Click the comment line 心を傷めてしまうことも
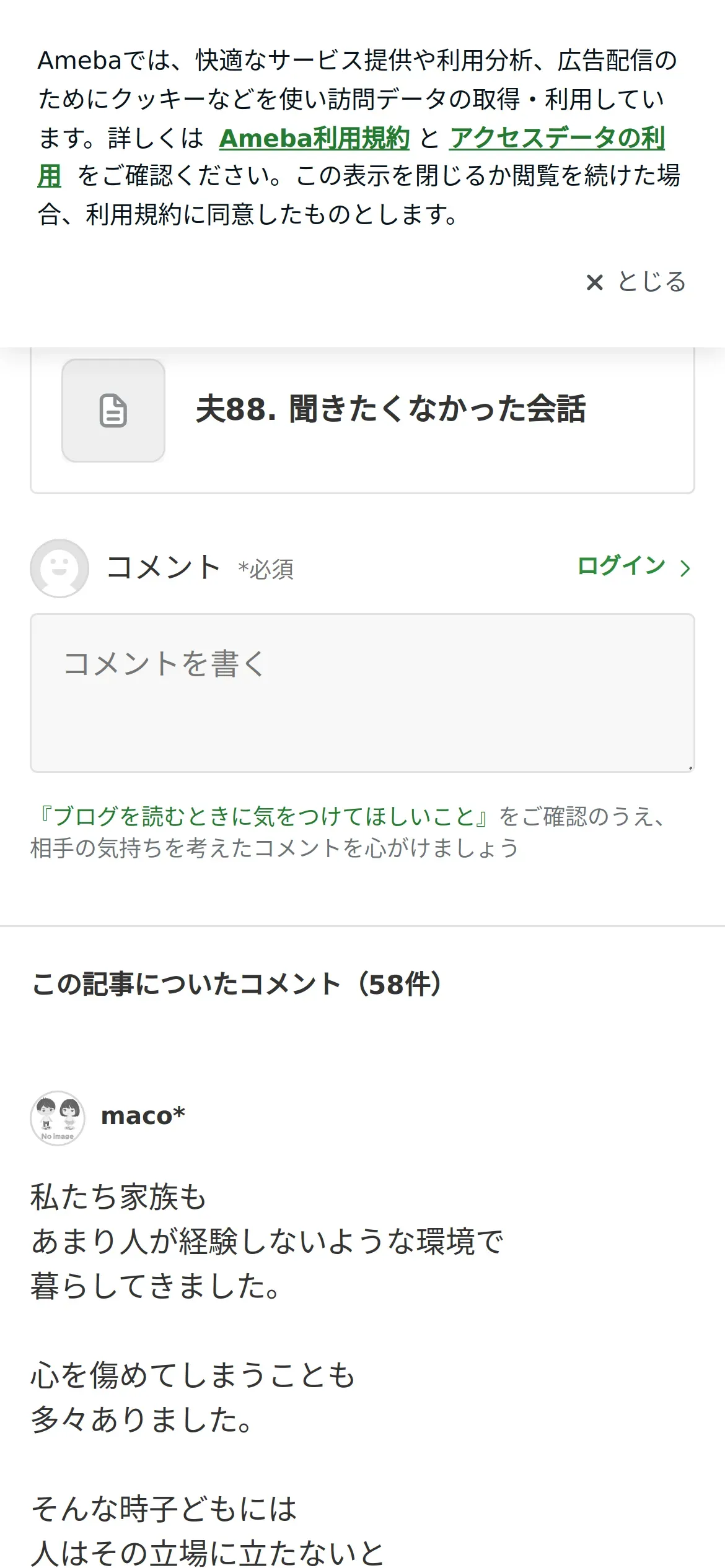Image resolution: width=725 pixels, height=1568 pixels. (x=193, y=1375)
